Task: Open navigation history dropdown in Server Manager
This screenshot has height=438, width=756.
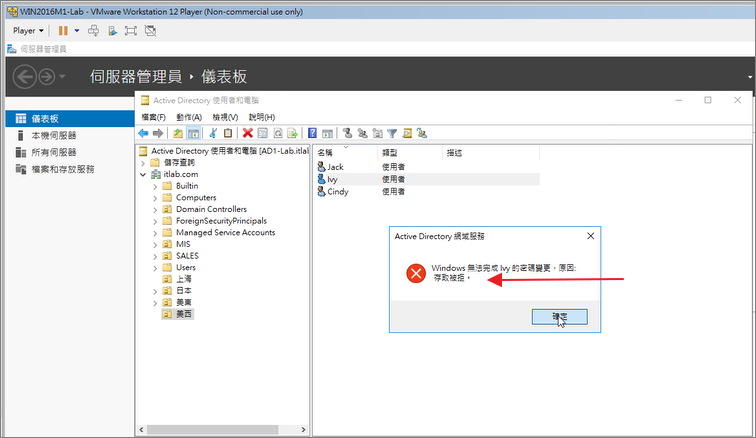Action: (x=62, y=77)
